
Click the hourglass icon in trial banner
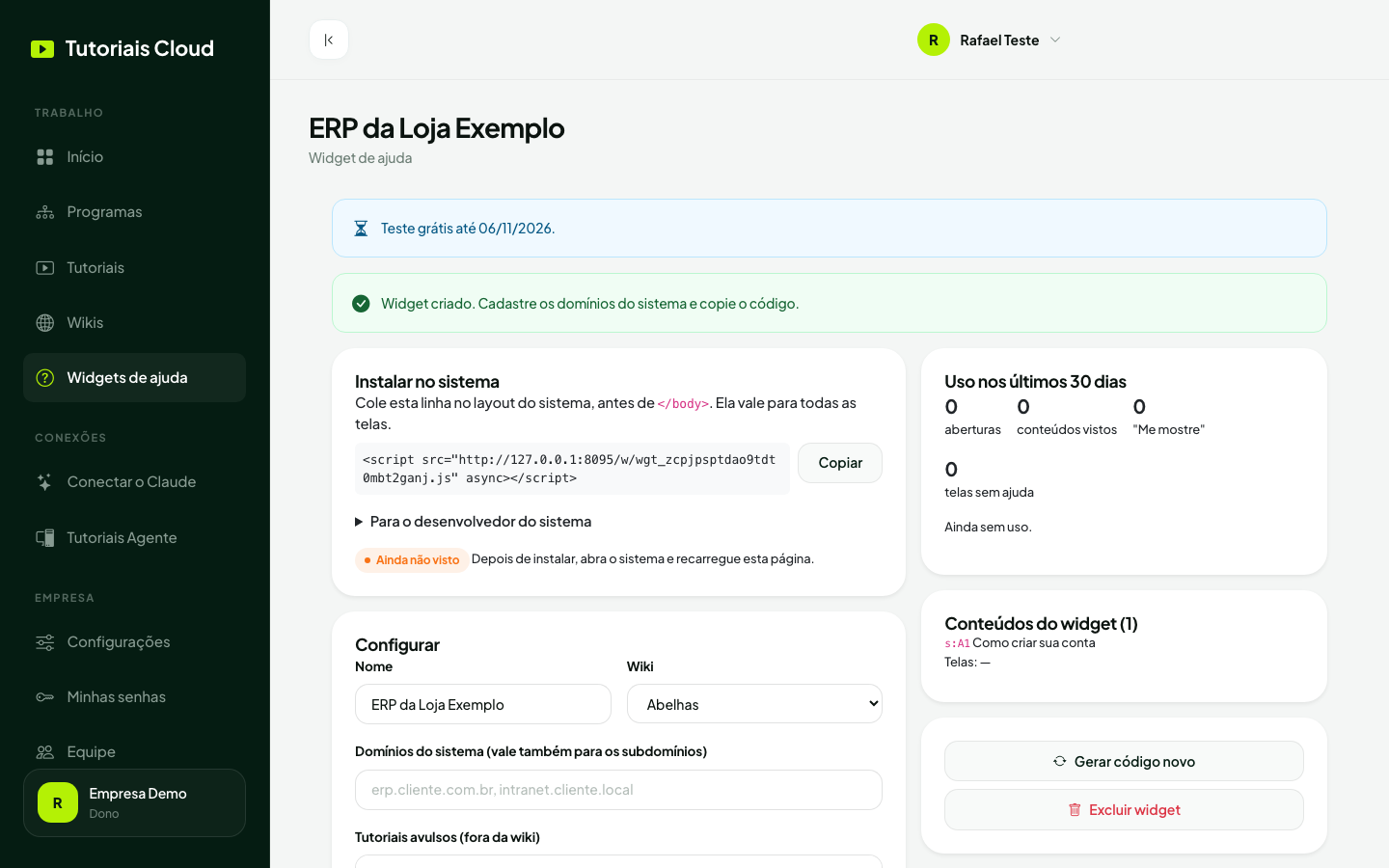click(x=361, y=229)
